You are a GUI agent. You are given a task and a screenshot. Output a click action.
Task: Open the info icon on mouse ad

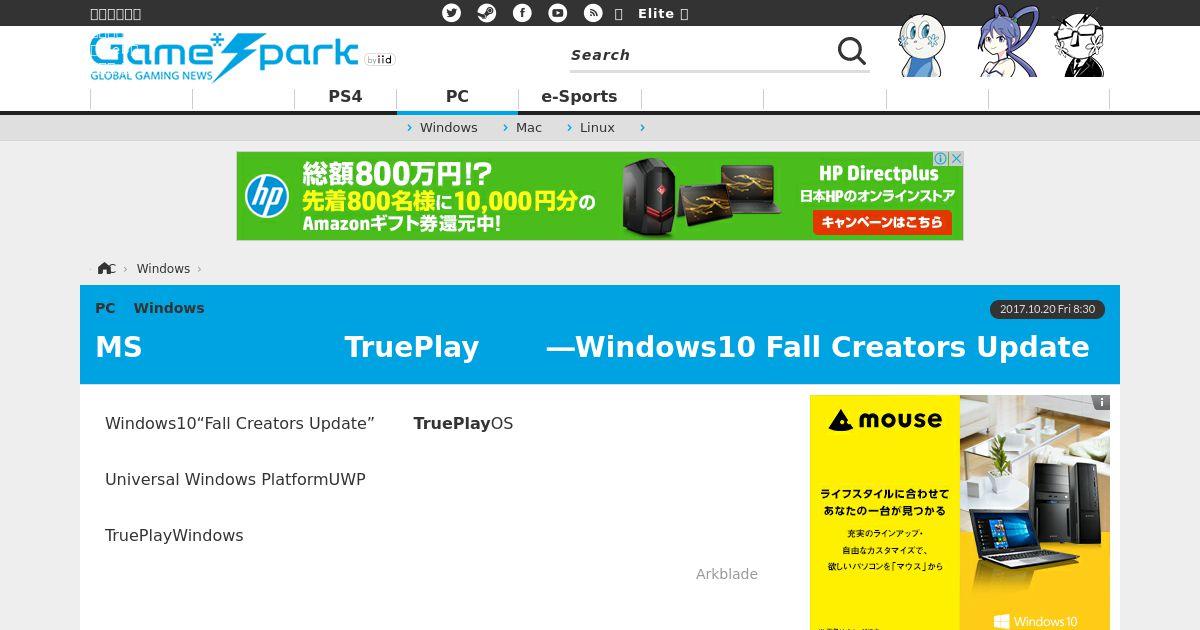(1101, 403)
